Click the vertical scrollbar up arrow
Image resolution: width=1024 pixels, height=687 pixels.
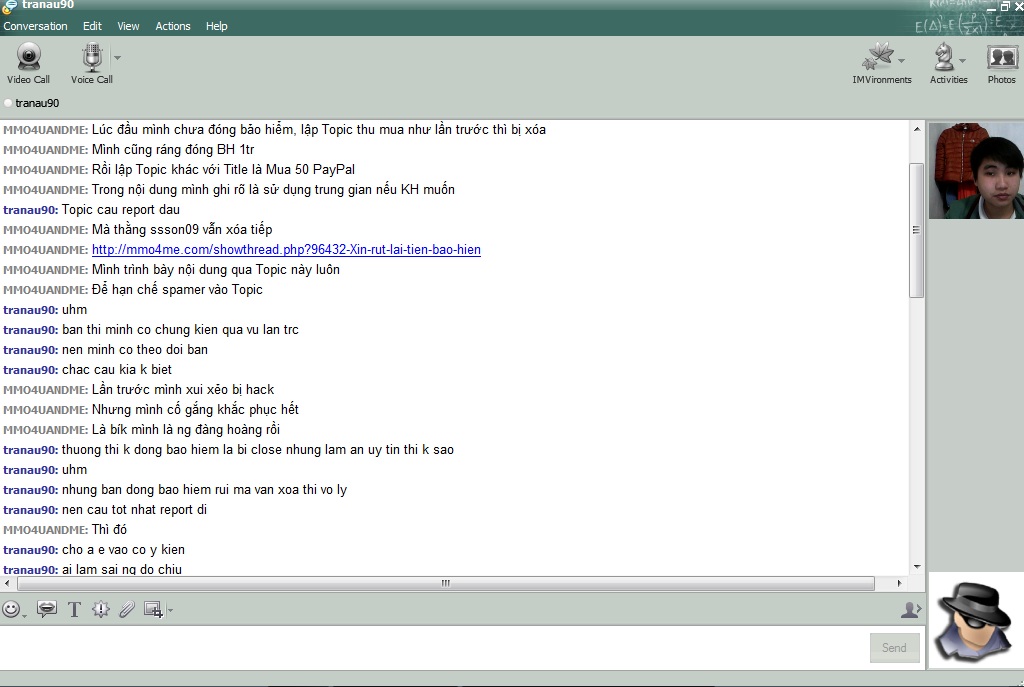tap(917, 129)
